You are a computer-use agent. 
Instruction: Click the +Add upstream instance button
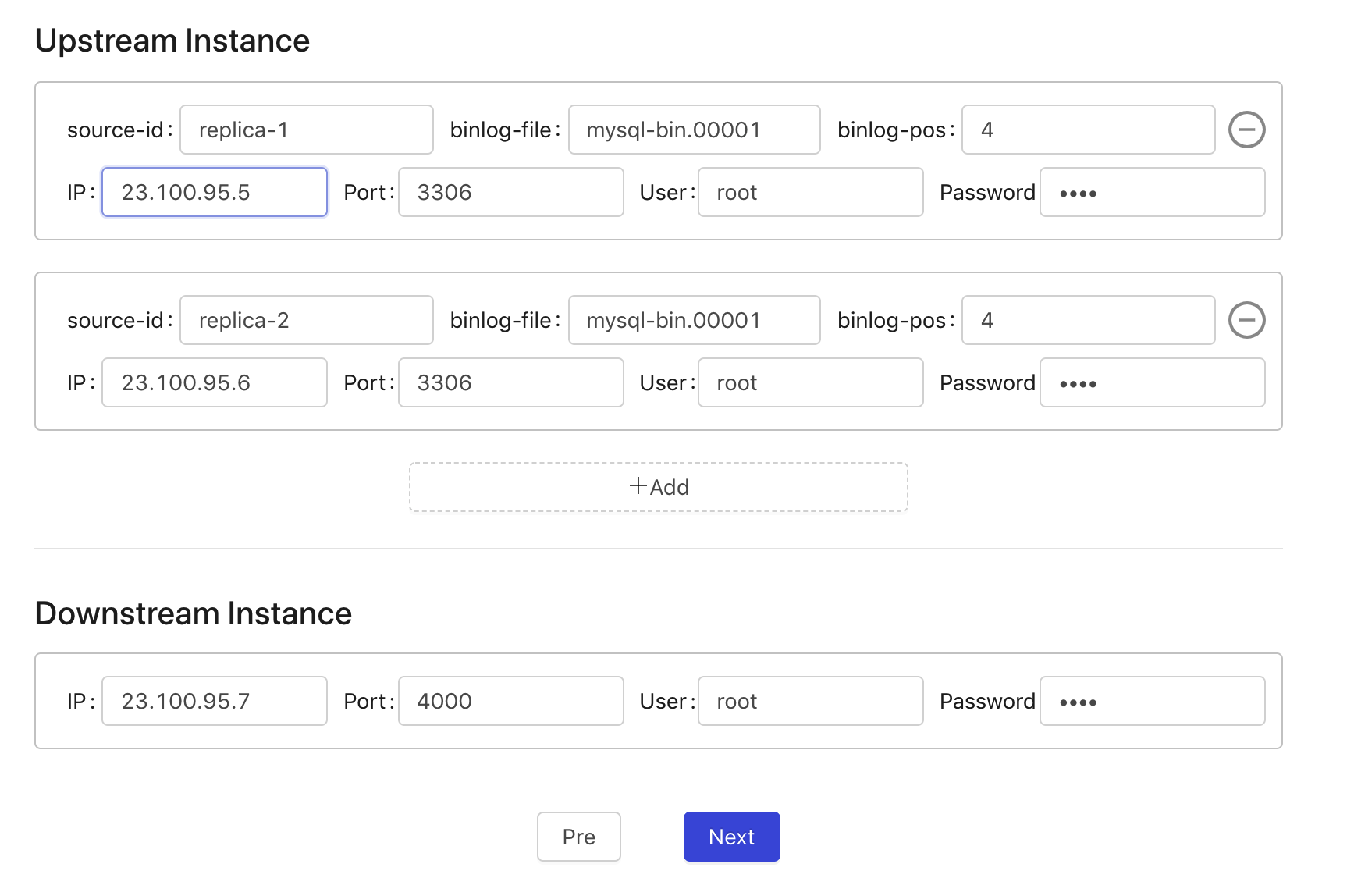[x=659, y=487]
